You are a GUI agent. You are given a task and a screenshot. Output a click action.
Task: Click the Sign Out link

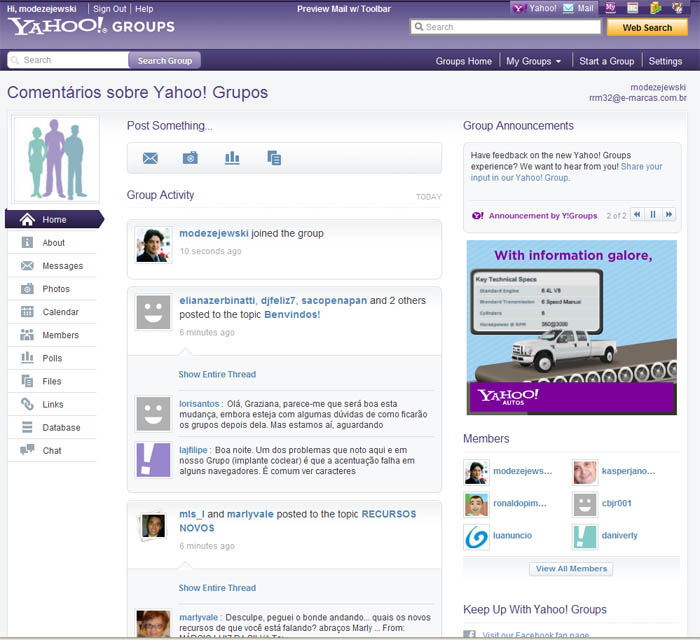tap(109, 9)
